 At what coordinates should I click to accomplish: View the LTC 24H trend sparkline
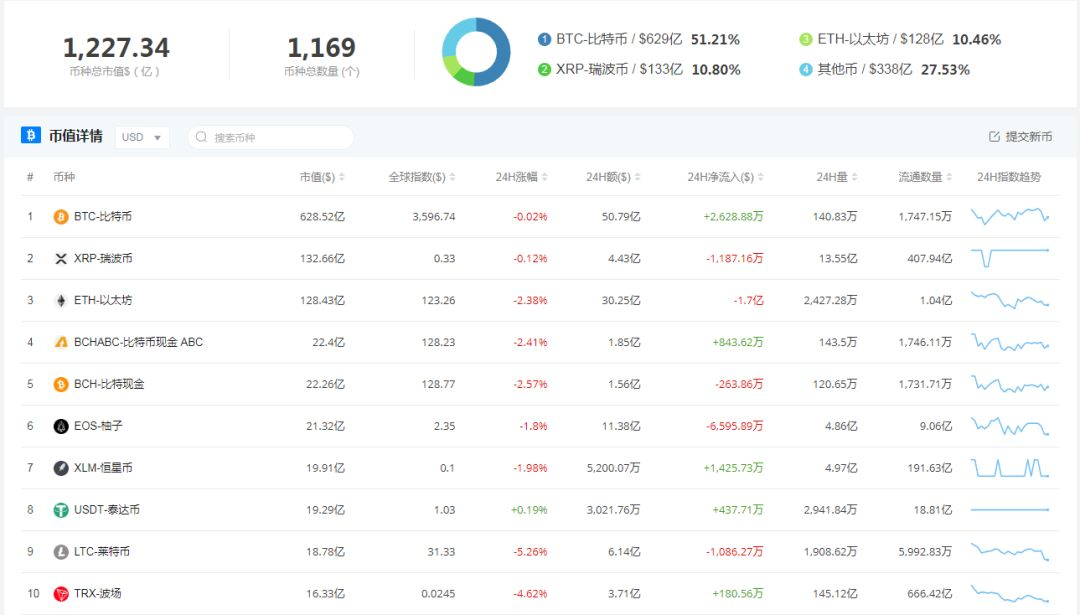pos(1010,552)
